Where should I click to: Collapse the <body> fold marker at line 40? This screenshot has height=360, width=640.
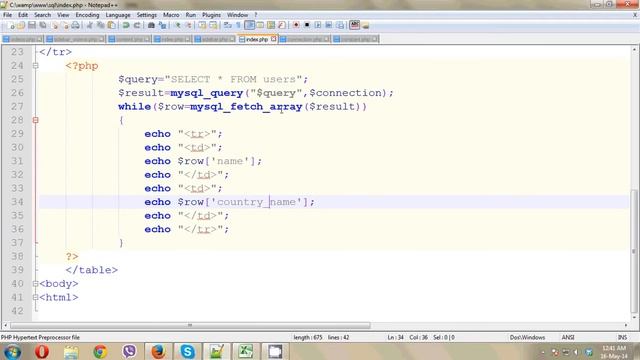(x=36, y=284)
